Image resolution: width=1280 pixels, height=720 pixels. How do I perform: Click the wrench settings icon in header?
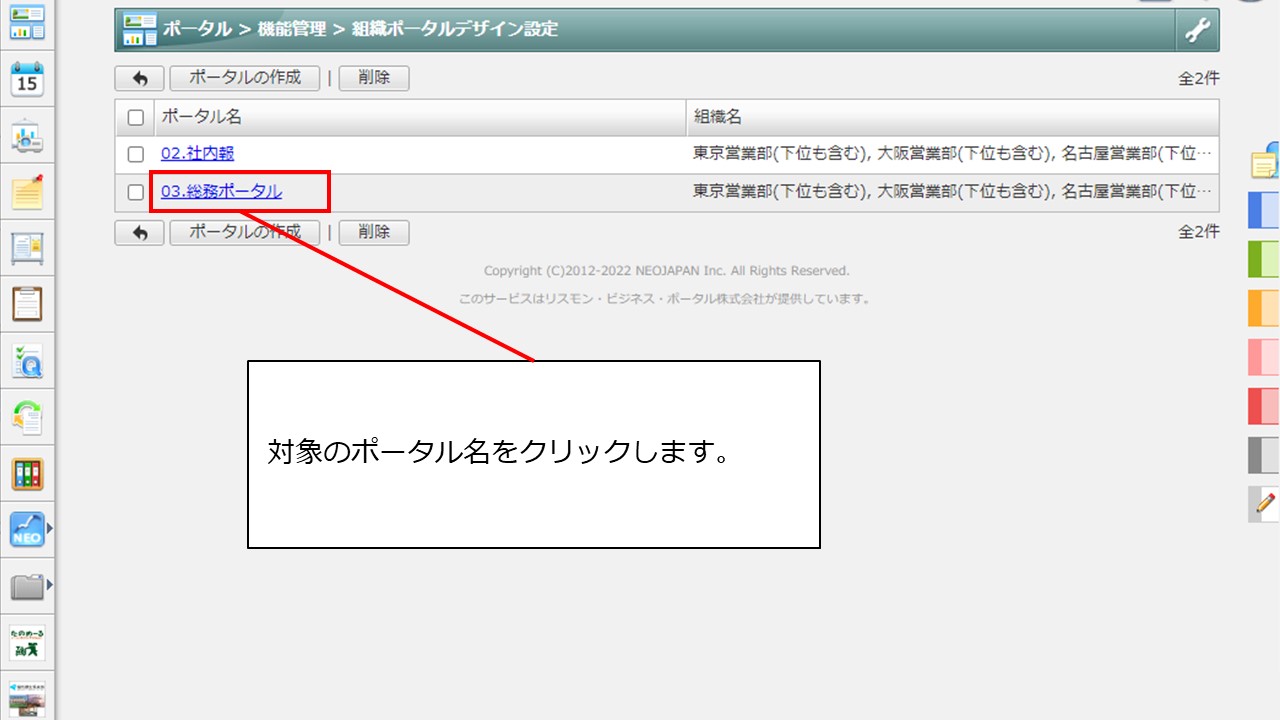(1197, 30)
